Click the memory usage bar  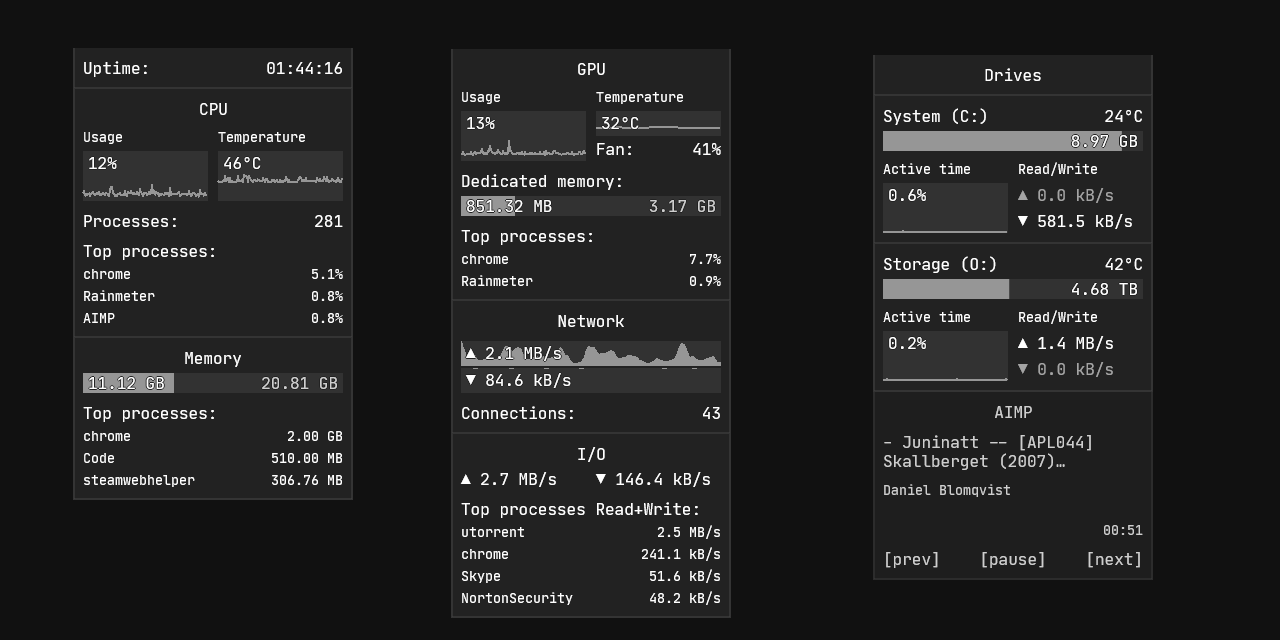click(x=213, y=383)
